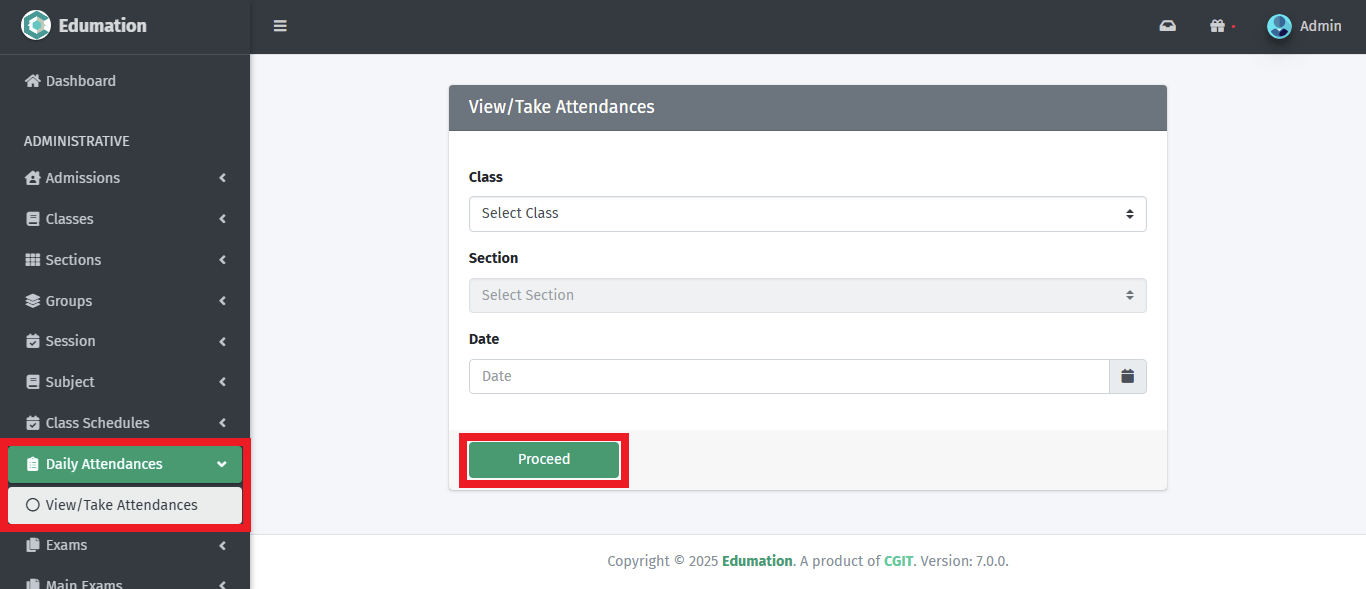The image size is (1366, 589).
Task: Click the Edumation logo icon
Action: click(36, 25)
